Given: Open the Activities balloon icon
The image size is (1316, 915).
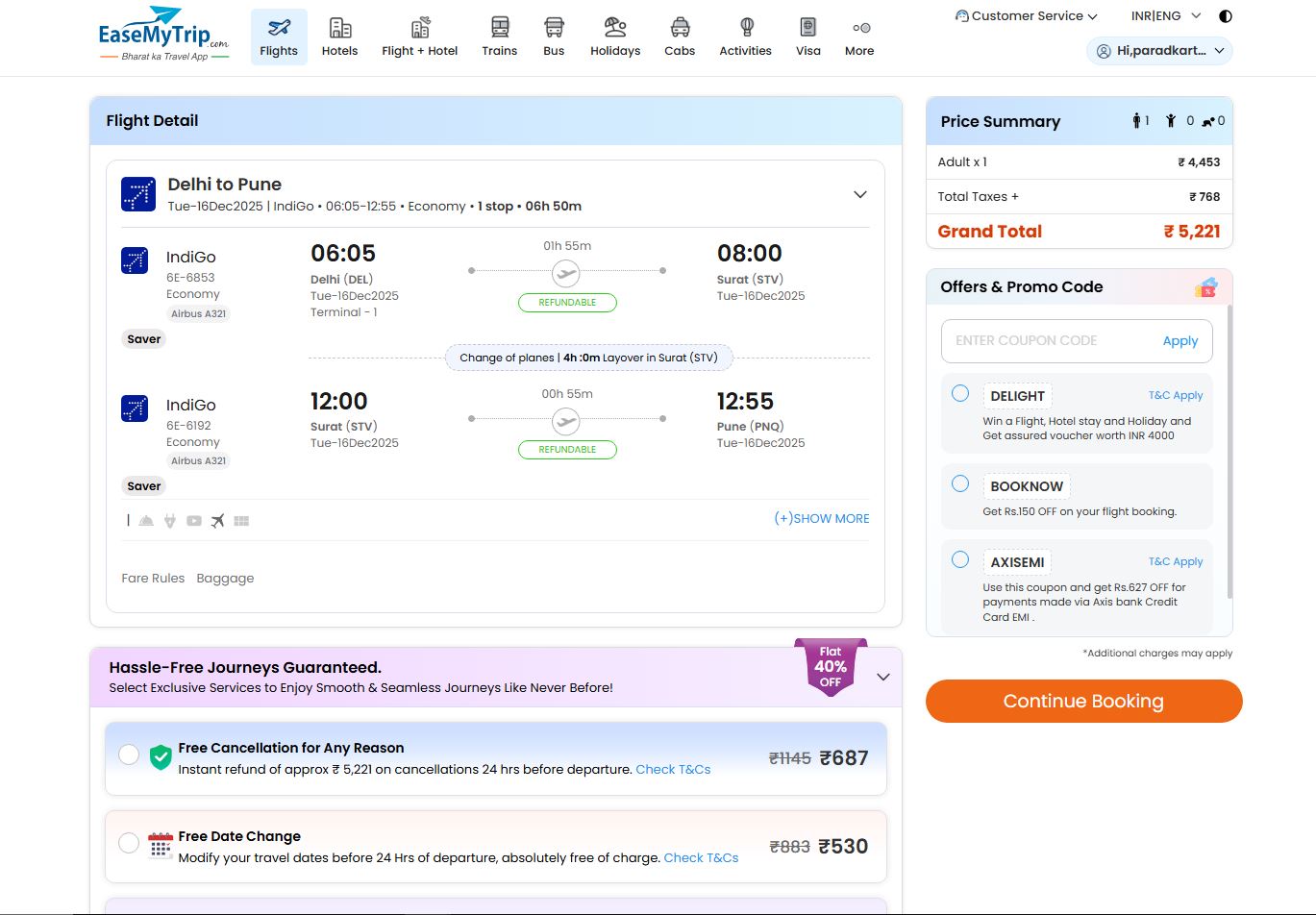Looking at the screenshot, I should [x=746, y=29].
